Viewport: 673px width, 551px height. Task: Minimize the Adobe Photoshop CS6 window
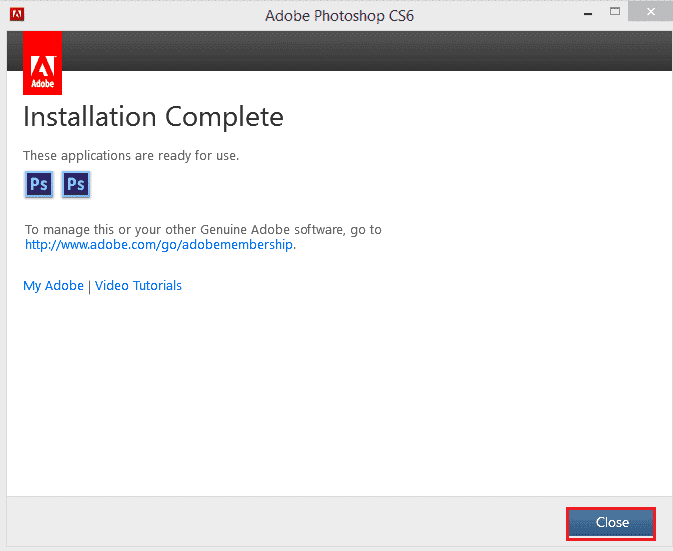(x=588, y=14)
